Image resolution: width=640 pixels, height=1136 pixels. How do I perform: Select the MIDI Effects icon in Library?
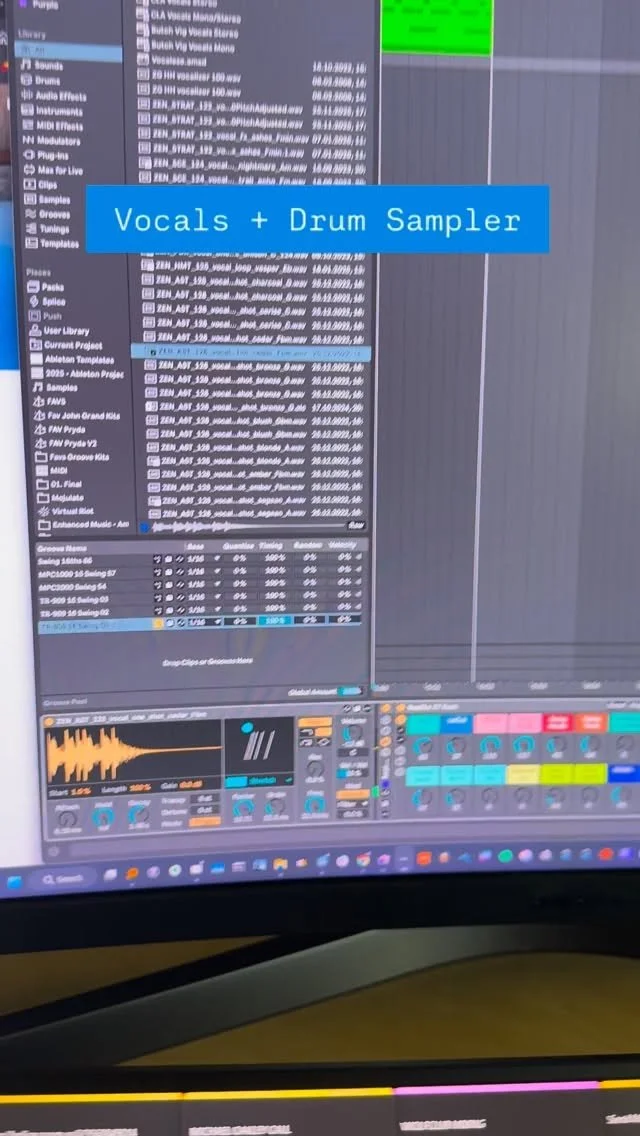pos(28,125)
